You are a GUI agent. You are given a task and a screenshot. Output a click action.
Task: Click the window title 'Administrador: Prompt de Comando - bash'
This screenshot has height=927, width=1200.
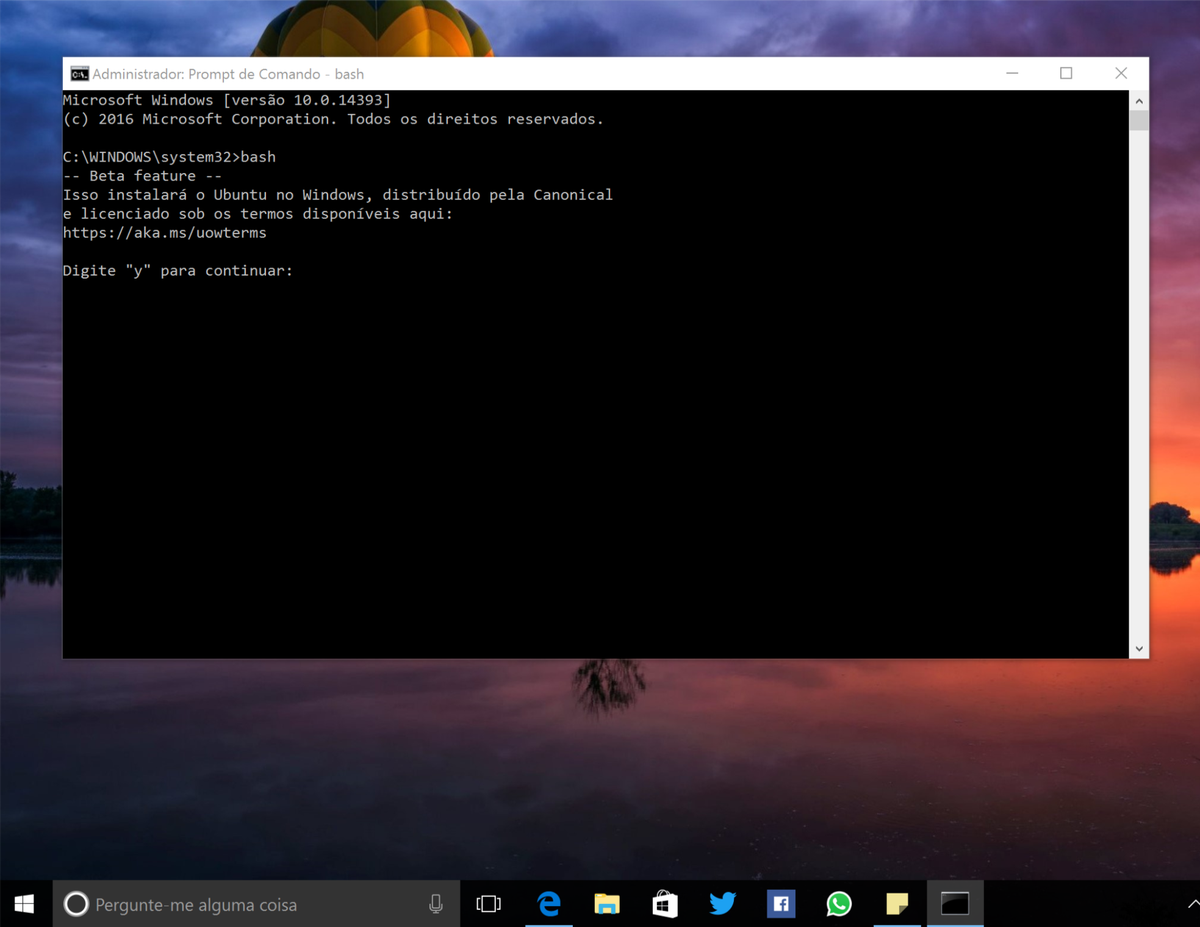(228, 74)
